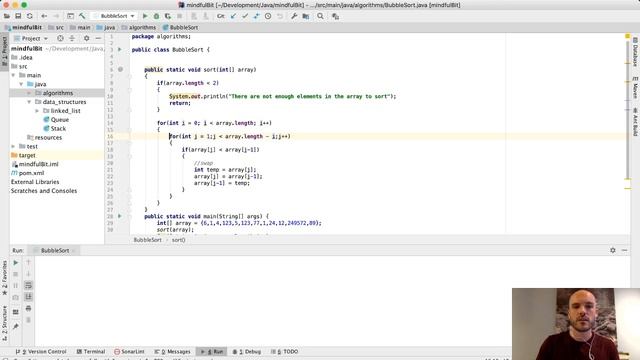
Task: Open the SonarLint tool window tab
Action: 129,351
